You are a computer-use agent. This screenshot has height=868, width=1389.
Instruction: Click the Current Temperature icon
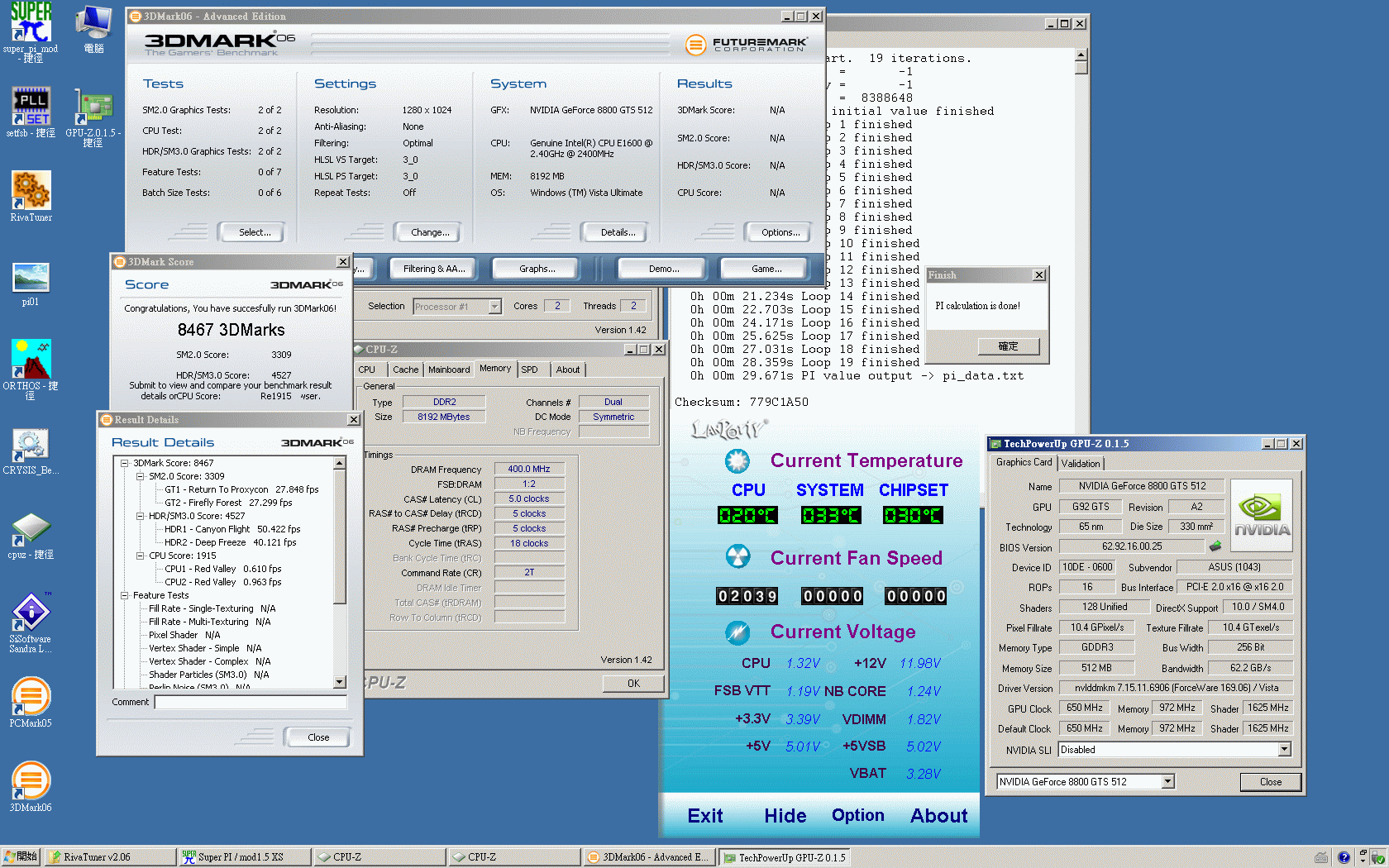737,460
